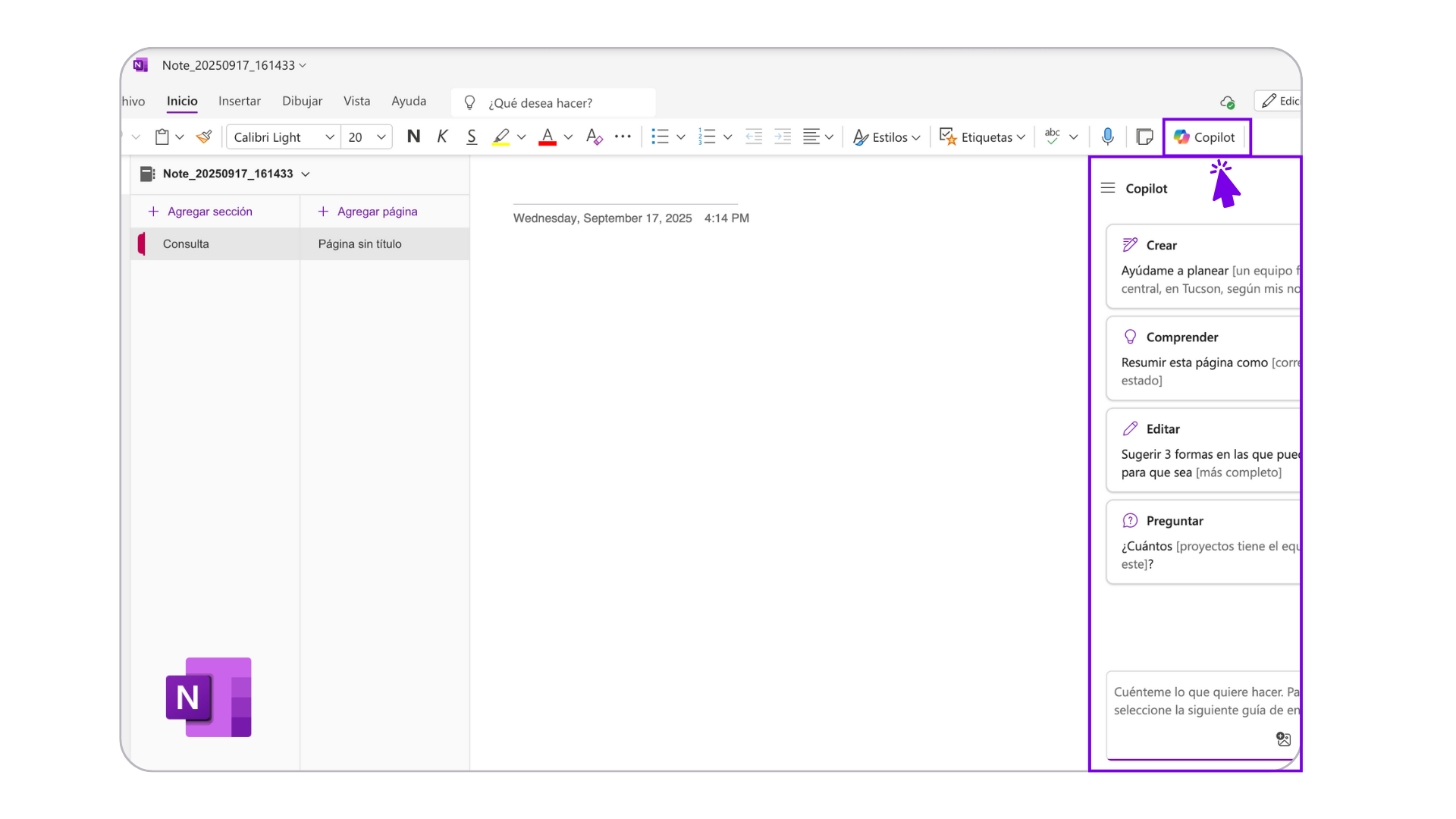Open the Copilot pane button
Image resolution: width=1456 pixels, height=819 pixels.
pyautogui.click(x=1206, y=136)
